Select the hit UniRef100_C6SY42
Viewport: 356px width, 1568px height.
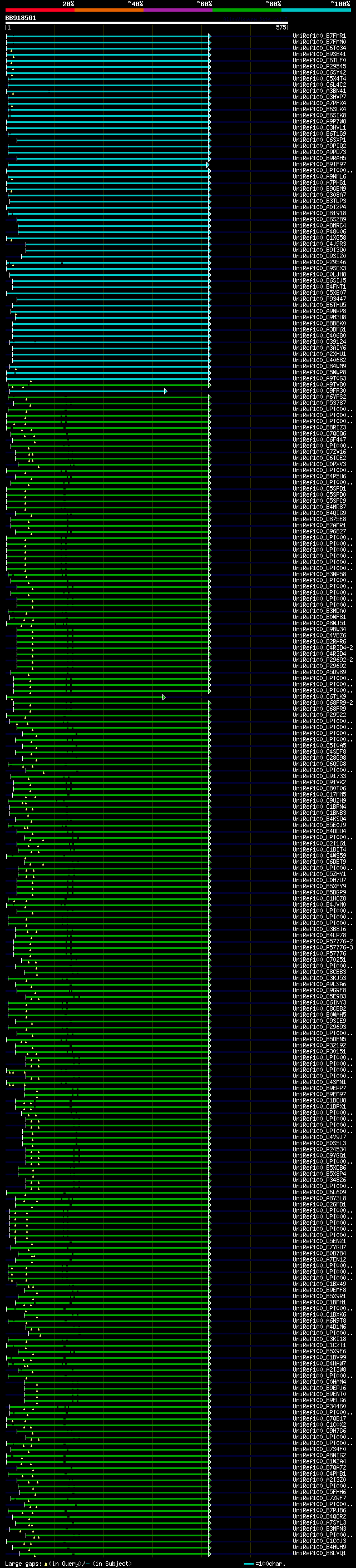(x=319, y=72)
